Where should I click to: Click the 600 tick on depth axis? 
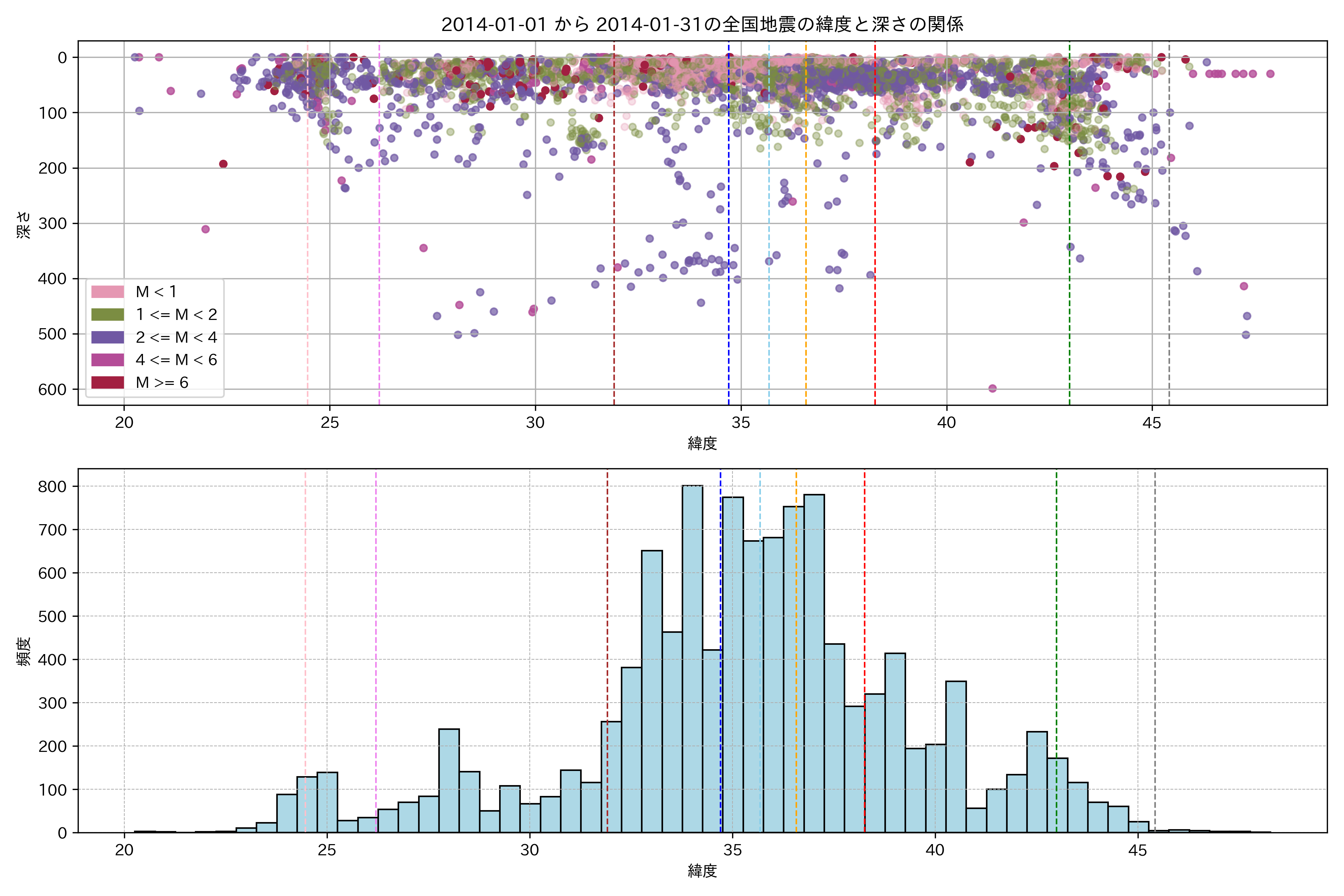(52, 390)
